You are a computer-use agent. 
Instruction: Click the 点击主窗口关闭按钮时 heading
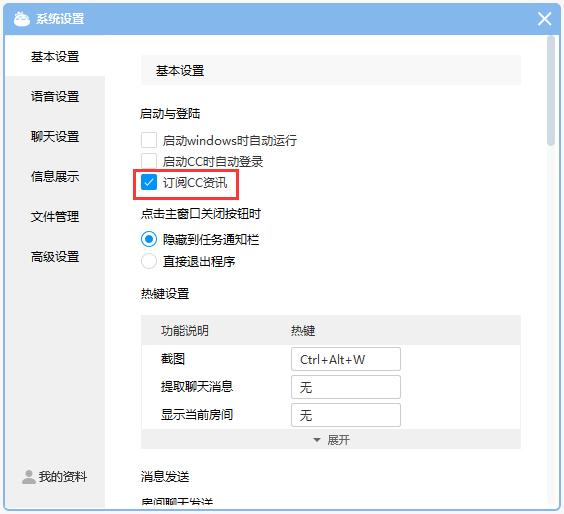[201, 214]
